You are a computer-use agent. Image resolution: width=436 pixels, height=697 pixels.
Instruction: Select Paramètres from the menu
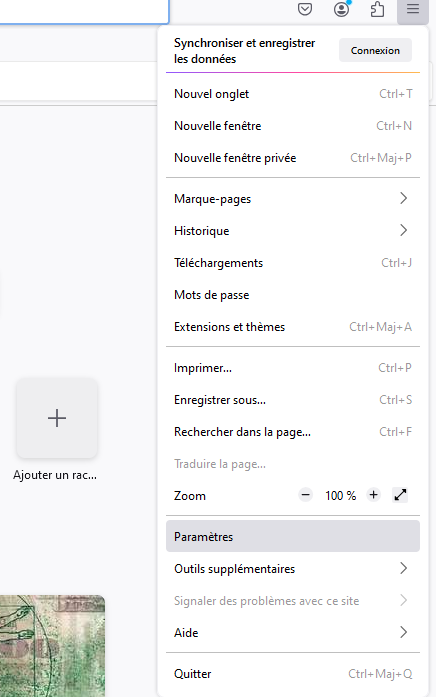pos(292,537)
